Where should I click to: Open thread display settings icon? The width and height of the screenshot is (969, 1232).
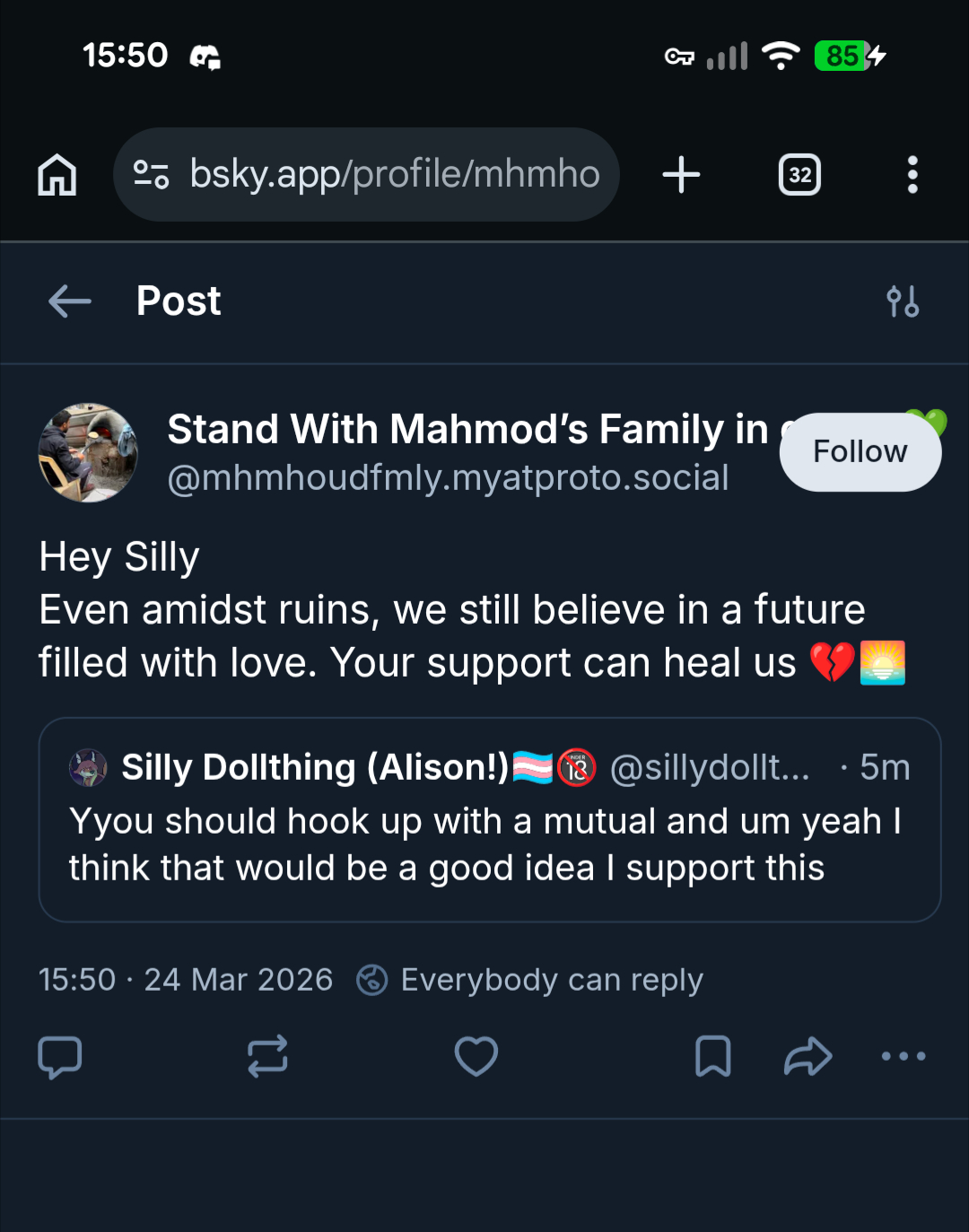(x=903, y=301)
